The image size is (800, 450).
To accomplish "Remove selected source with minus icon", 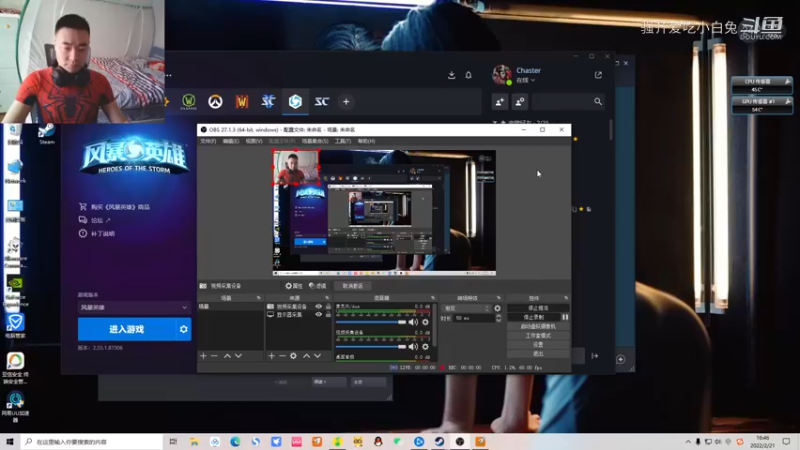I will [282, 356].
